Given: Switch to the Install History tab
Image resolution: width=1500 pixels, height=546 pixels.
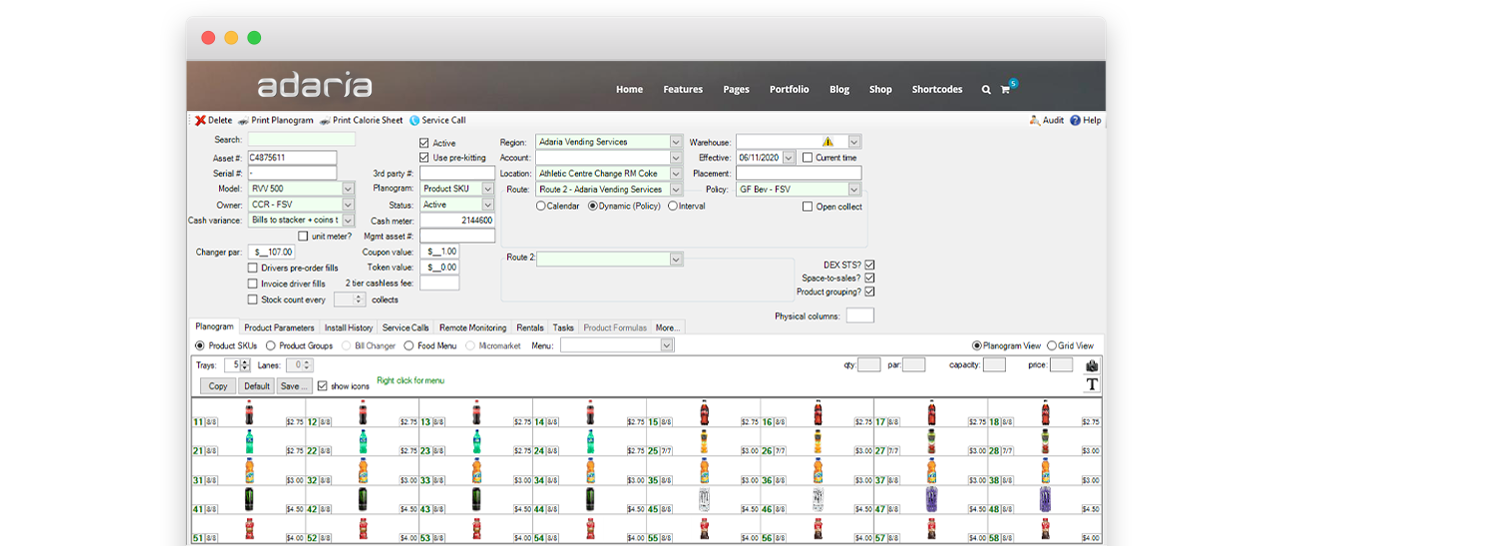Looking at the screenshot, I should coord(348,328).
